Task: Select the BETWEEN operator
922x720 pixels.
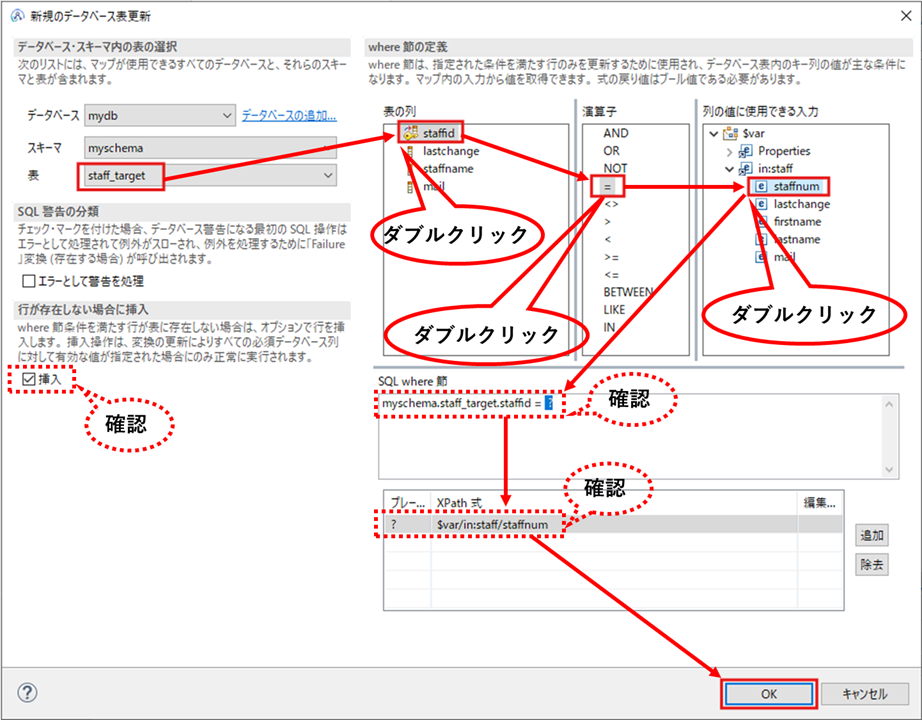Action: 628,292
